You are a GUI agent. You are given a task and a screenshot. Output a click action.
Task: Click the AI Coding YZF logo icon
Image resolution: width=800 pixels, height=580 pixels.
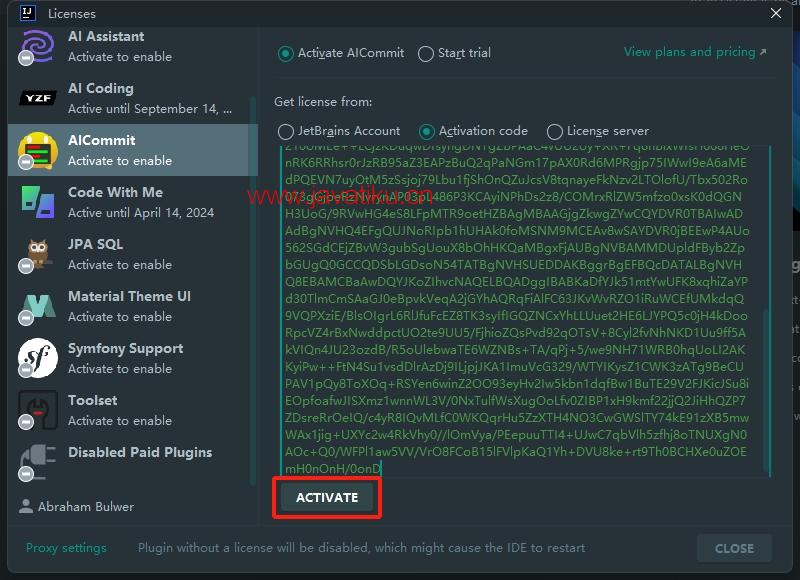pyautogui.click(x=38, y=97)
